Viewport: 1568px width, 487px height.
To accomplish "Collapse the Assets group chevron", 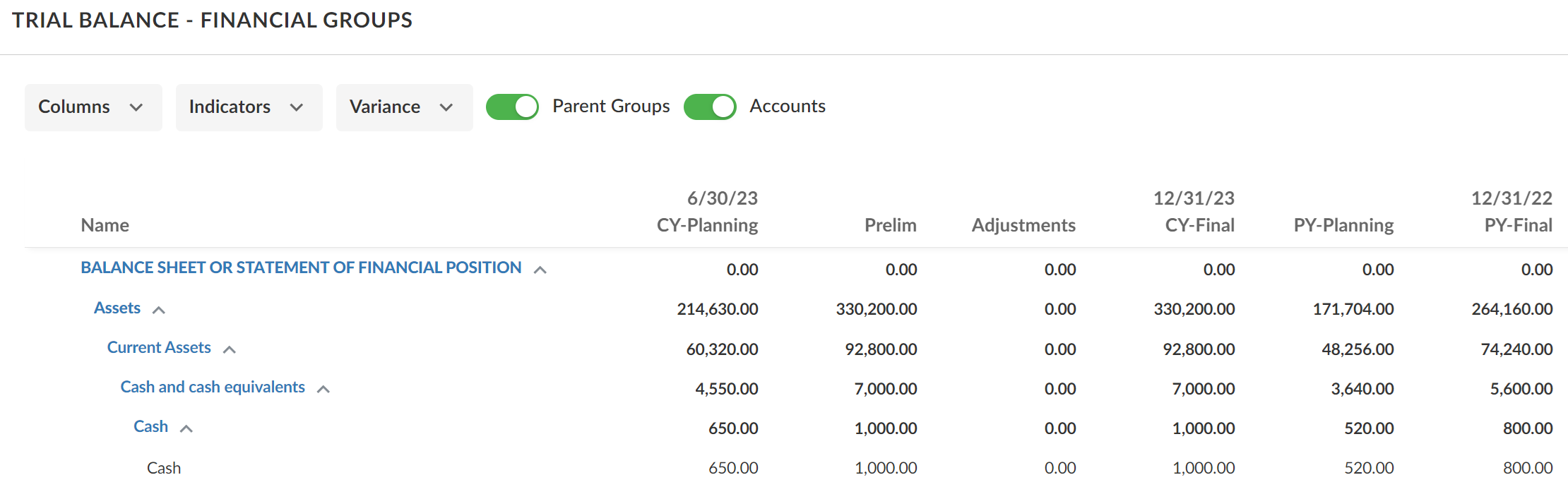I will click(x=159, y=310).
